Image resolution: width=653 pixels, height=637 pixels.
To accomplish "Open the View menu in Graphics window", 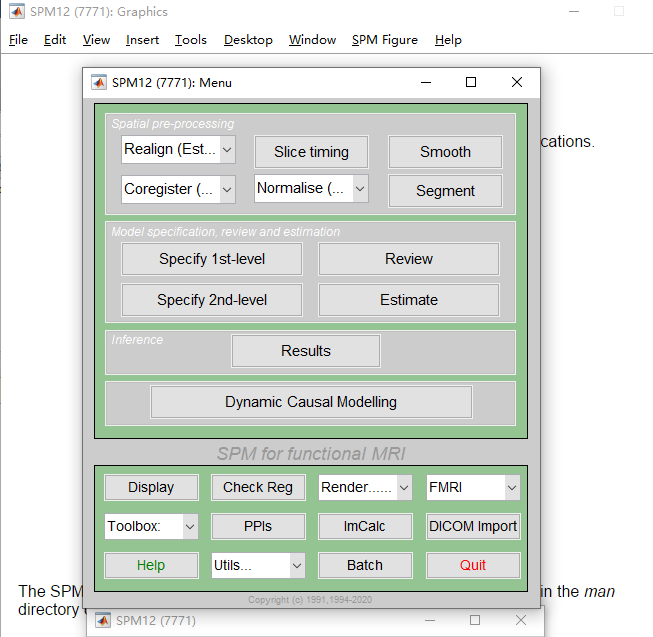I will pyautogui.click(x=96, y=40).
